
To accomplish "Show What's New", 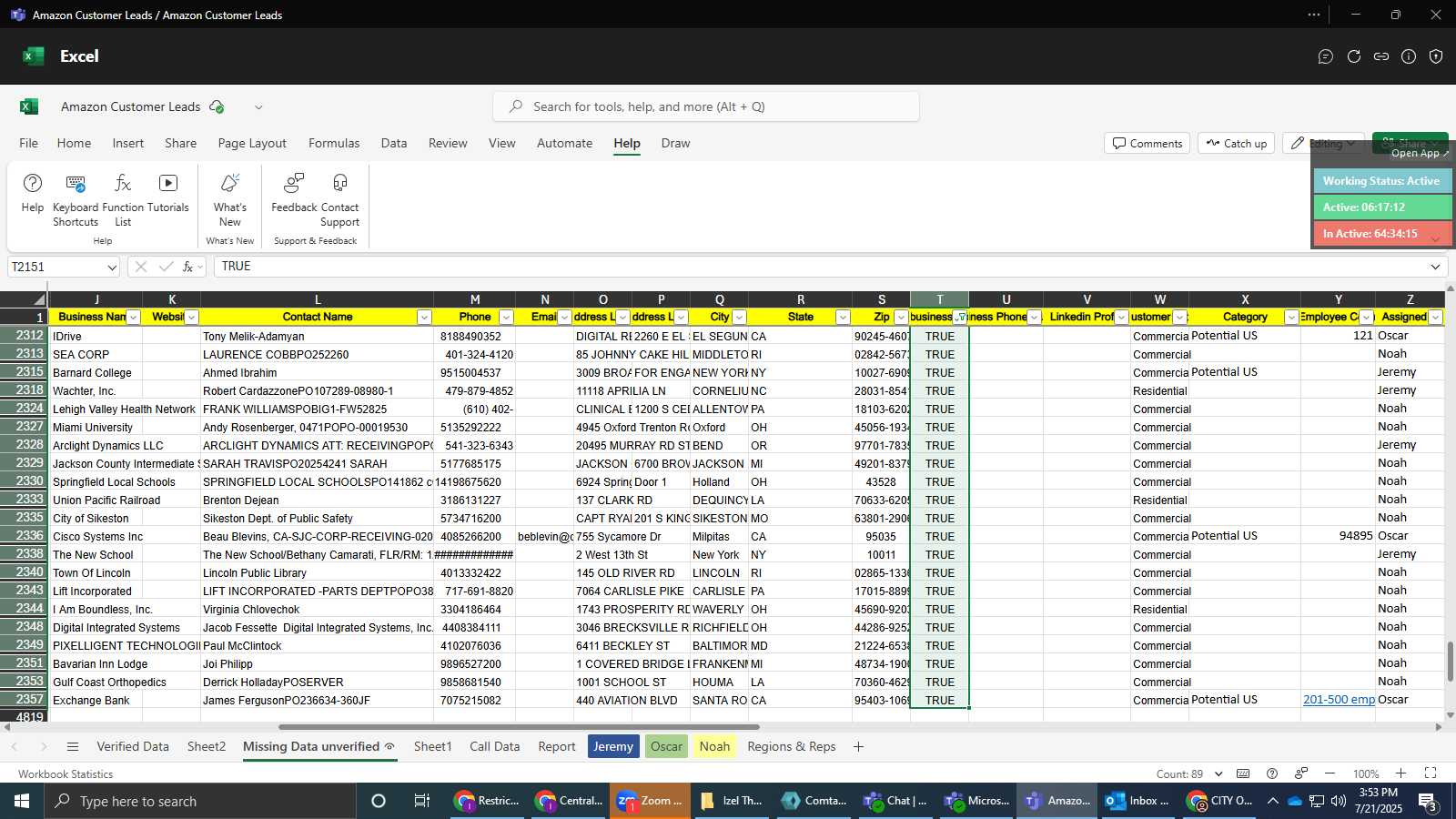I will [230, 200].
